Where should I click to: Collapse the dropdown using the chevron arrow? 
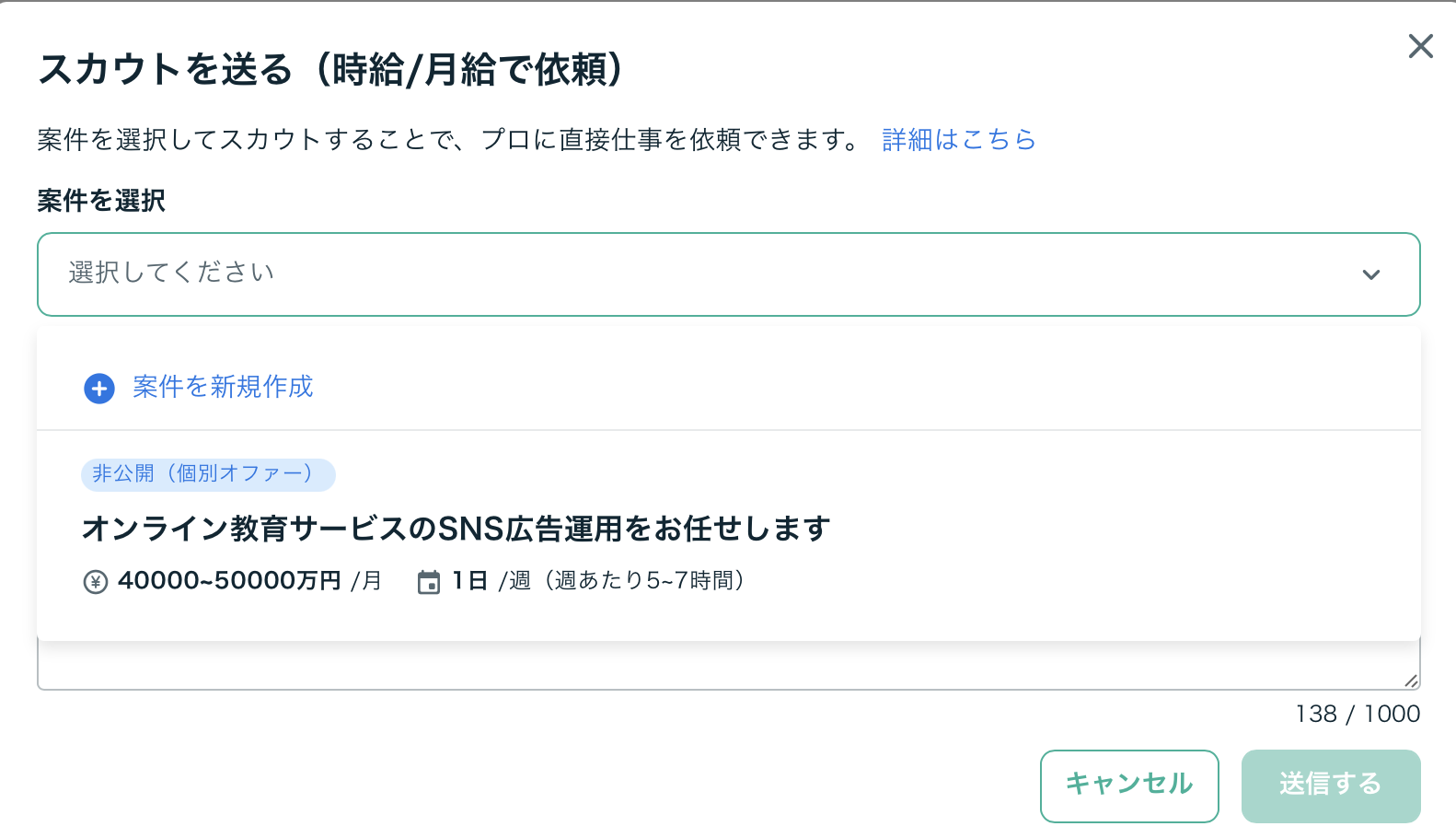point(1370,274)
